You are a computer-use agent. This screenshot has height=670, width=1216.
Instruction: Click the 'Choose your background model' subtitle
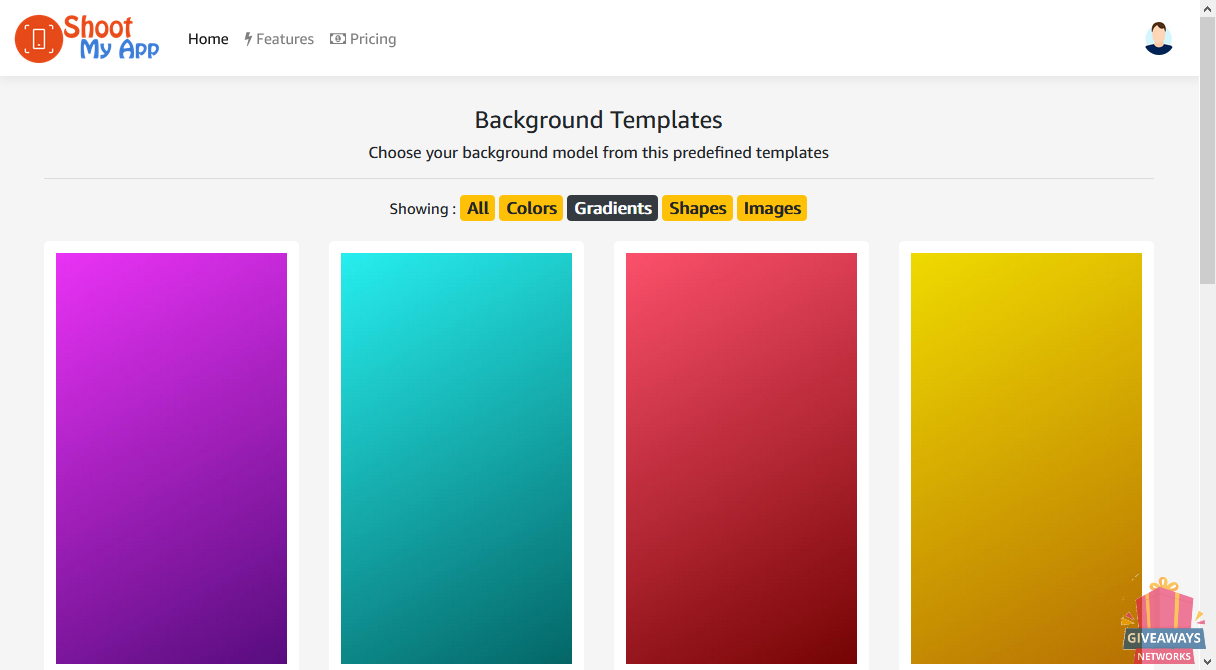click(x=599, y=153)
